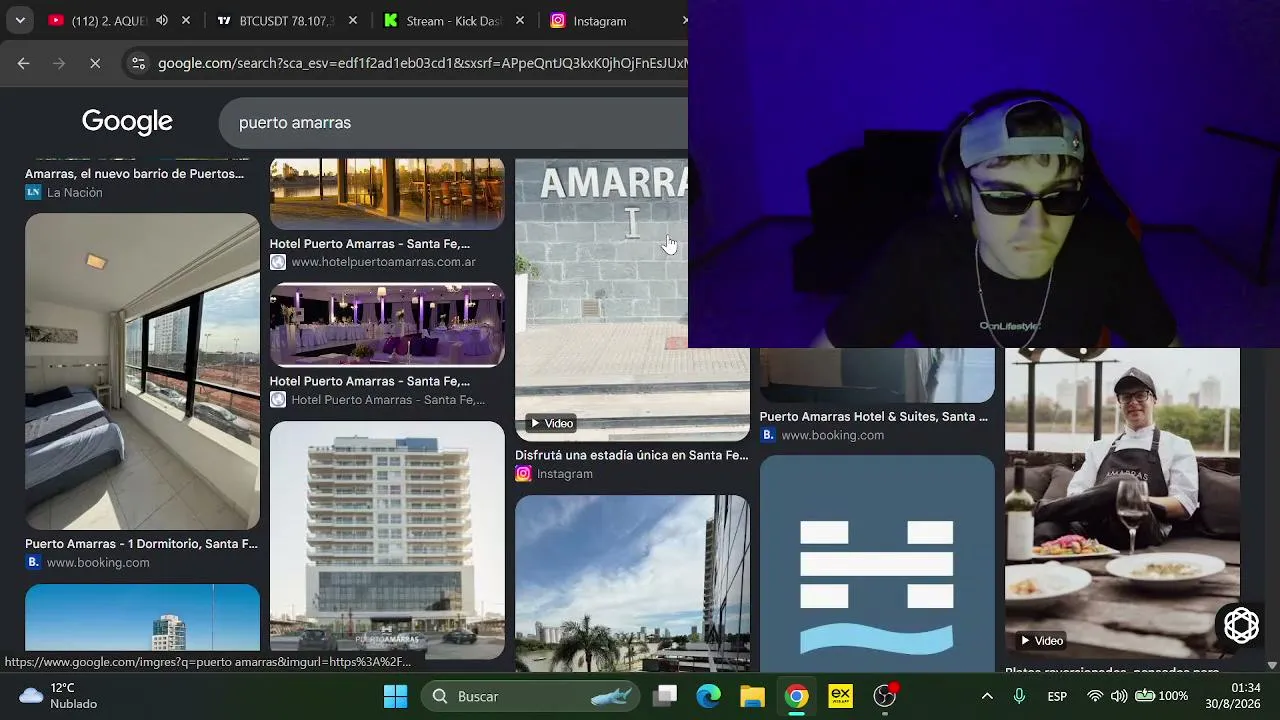Open the yellow 'ex' app on taskbar

tap(840, 696)
